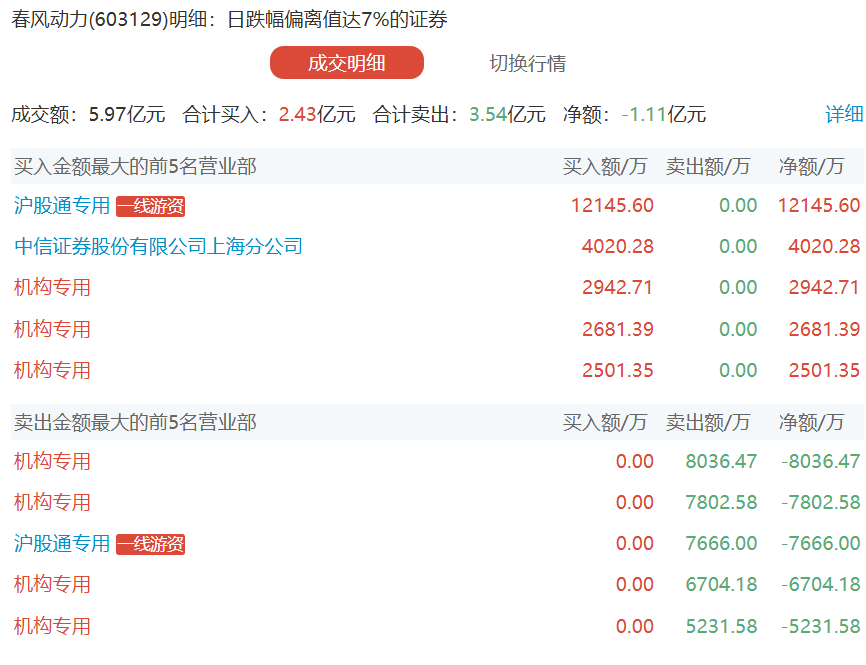
Task: Switch to the 切换行情 tab
Action: click(527, 63)
